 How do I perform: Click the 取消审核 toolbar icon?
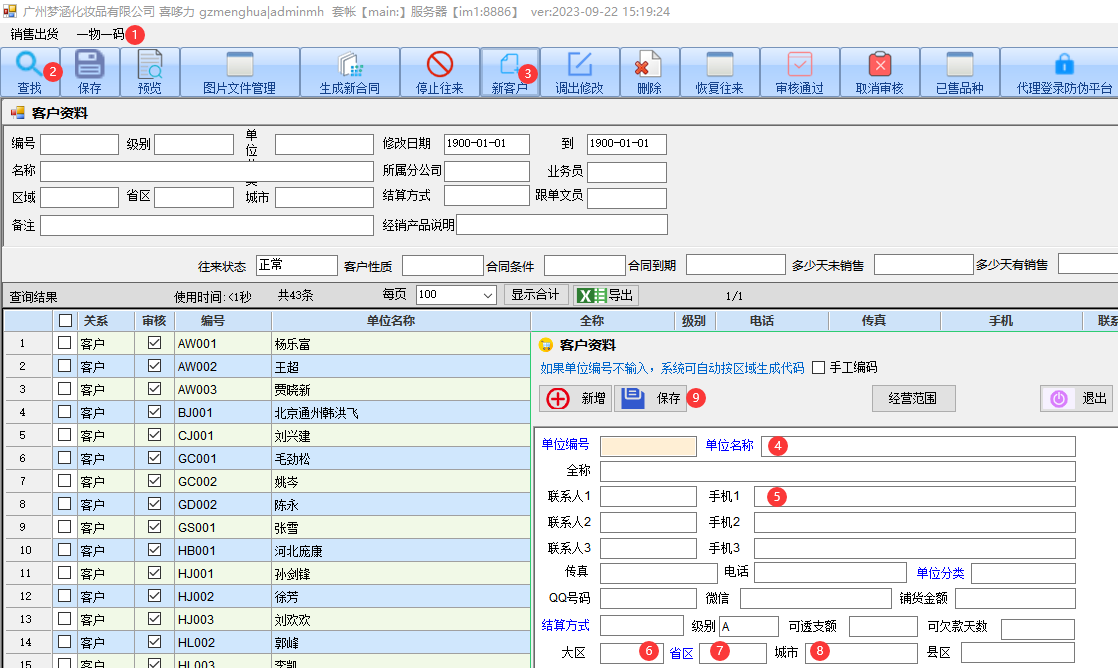[879, 66]
